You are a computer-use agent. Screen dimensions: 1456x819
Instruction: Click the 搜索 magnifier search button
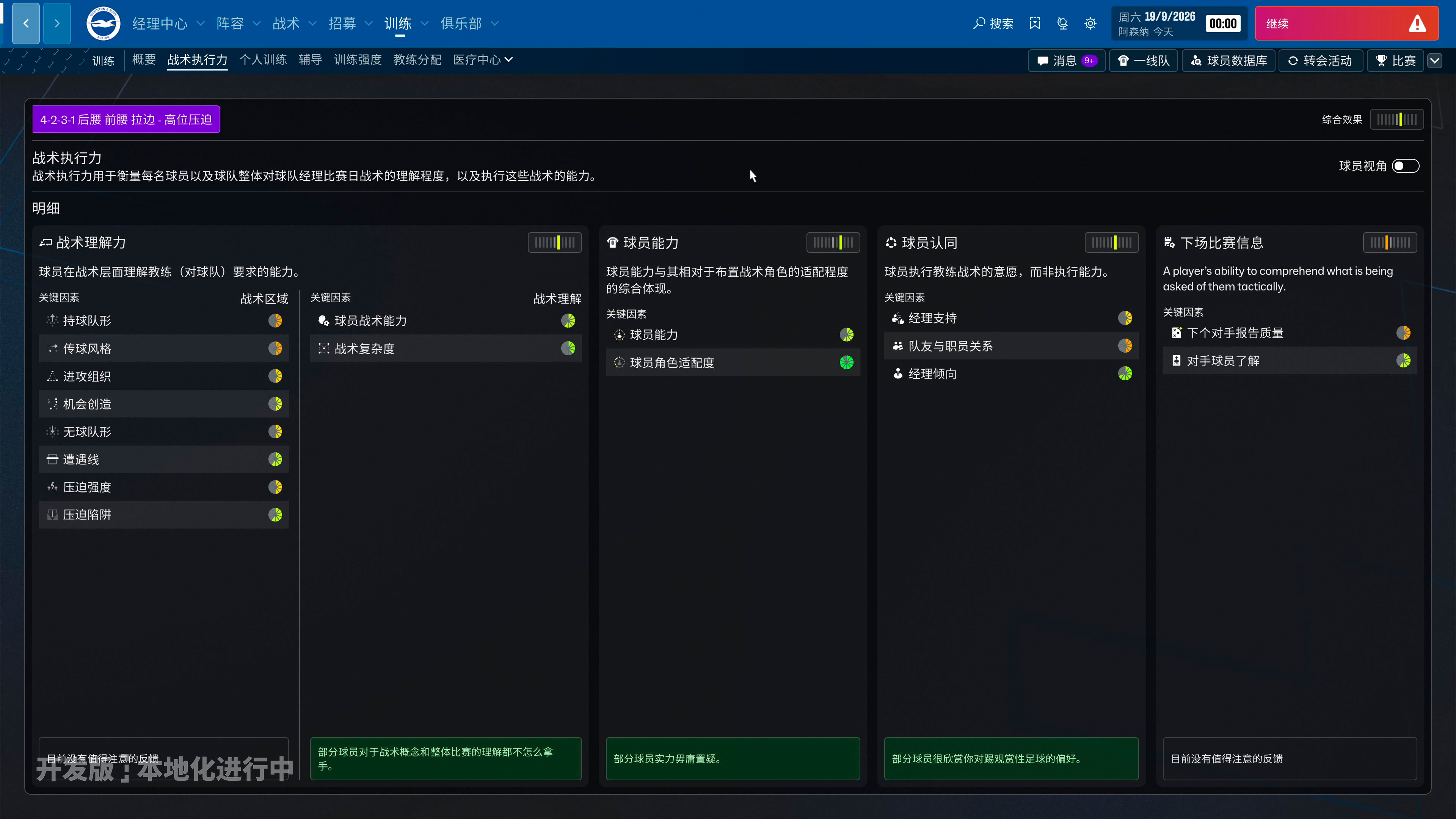993,23
